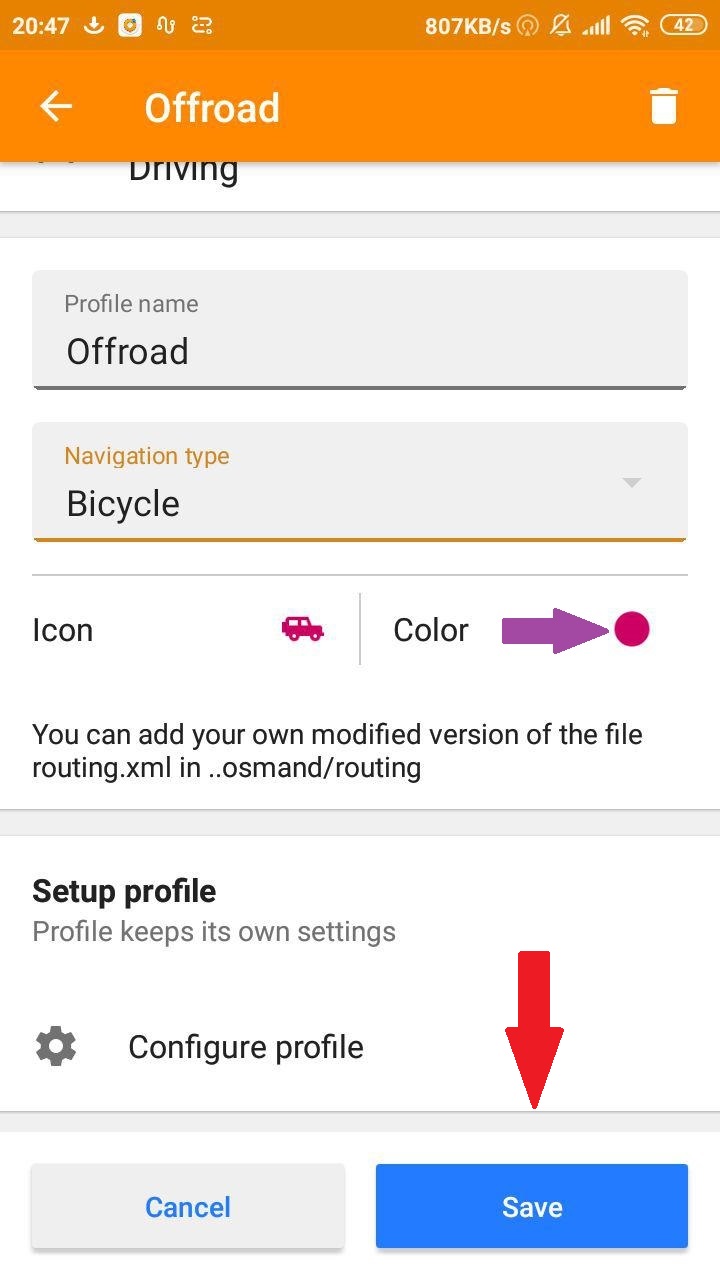The image size is (720, 1280).
Task: Tap the pink offroad car icon
Action: tap(302, 629)
